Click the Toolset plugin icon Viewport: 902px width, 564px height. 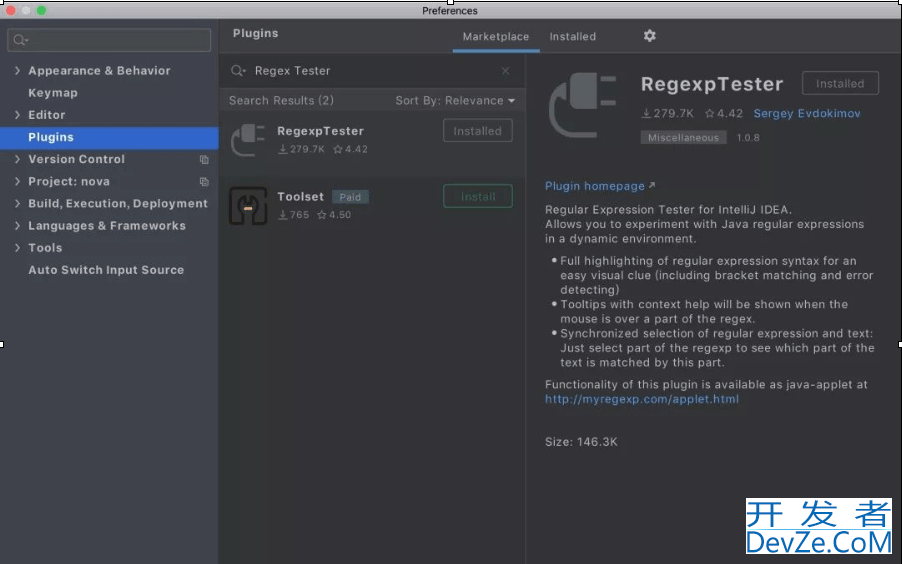pos(248,205)
